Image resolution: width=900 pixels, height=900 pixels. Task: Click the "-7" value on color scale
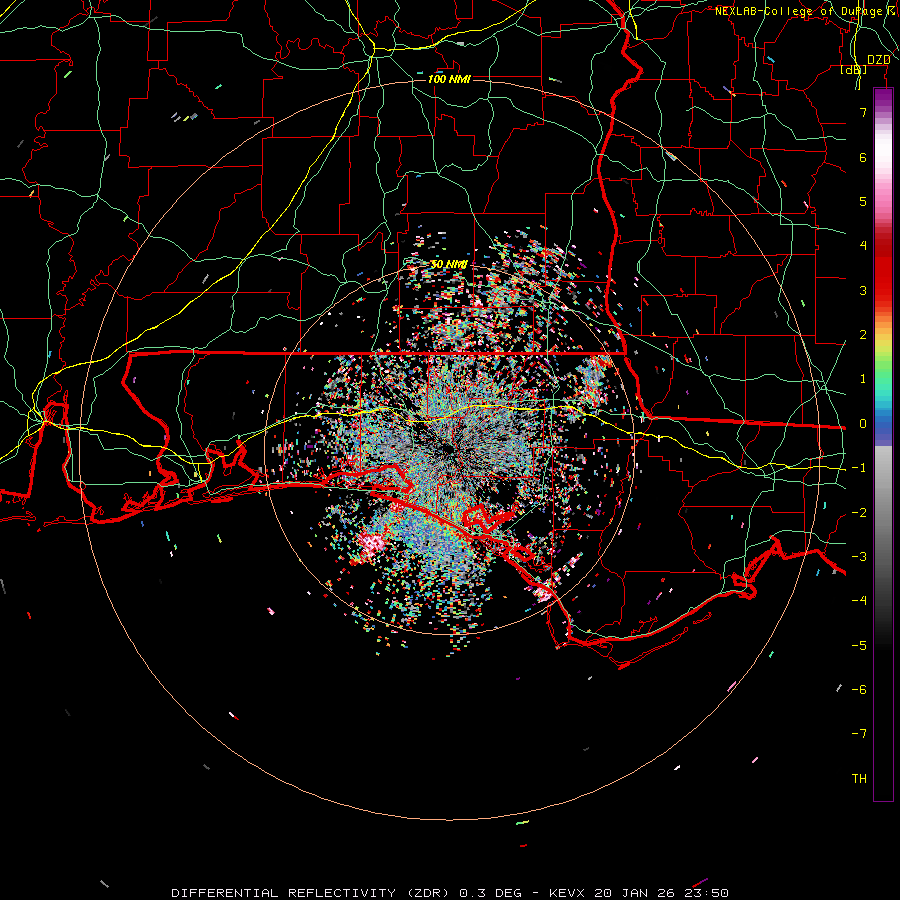coord(859,734)
